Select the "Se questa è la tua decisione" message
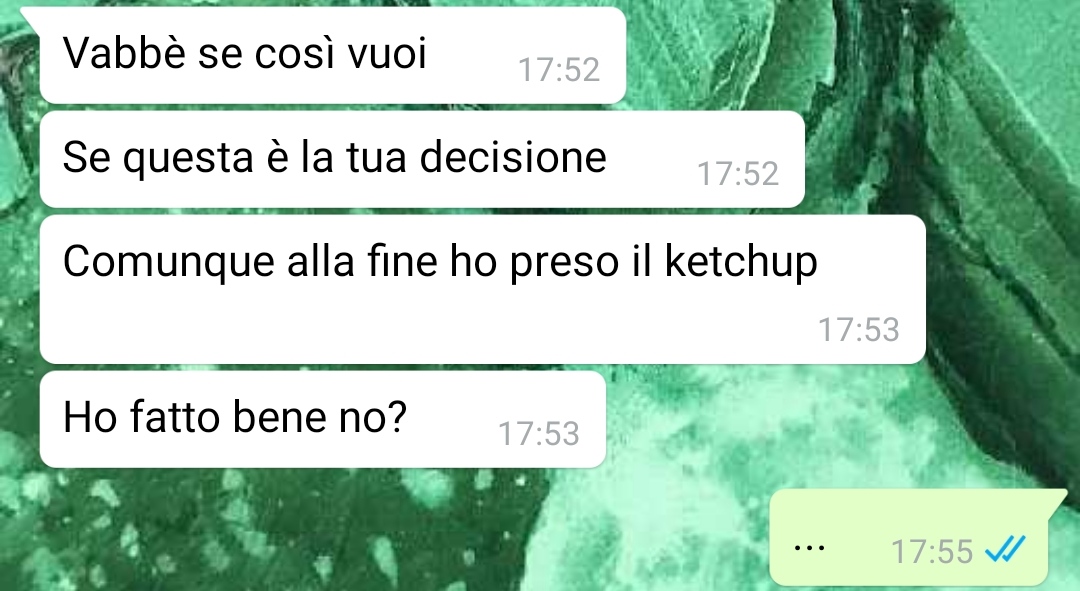Image resolution: width=1080 pixels, height=591 pixels. point(422,159)
